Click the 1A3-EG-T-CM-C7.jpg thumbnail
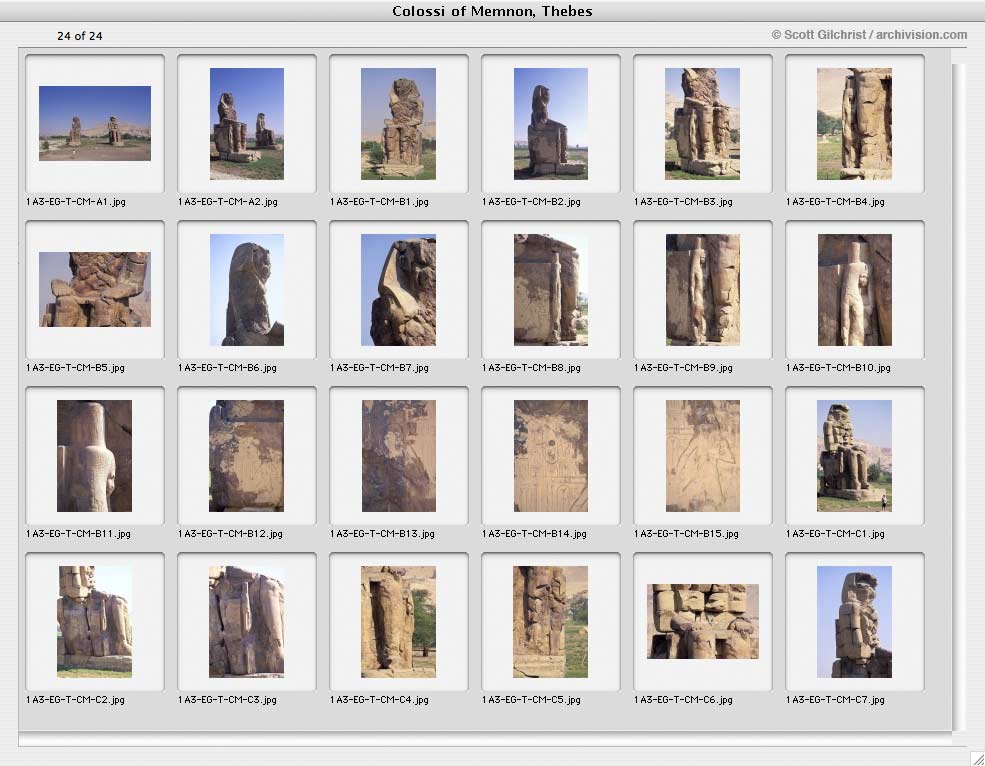The height and width of the screenshot is (766, 985). coord(854,621)
